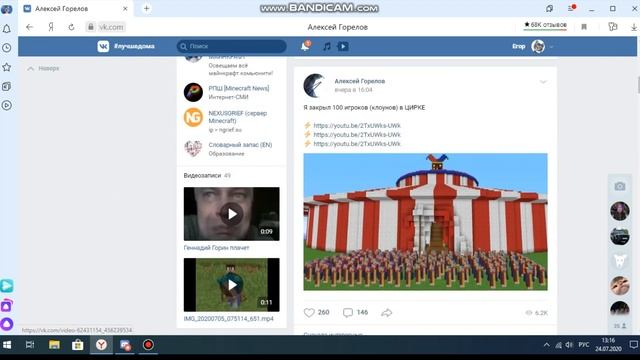Click the VK video play icon in header
The image size is (640, 360).
click(343, 47)
